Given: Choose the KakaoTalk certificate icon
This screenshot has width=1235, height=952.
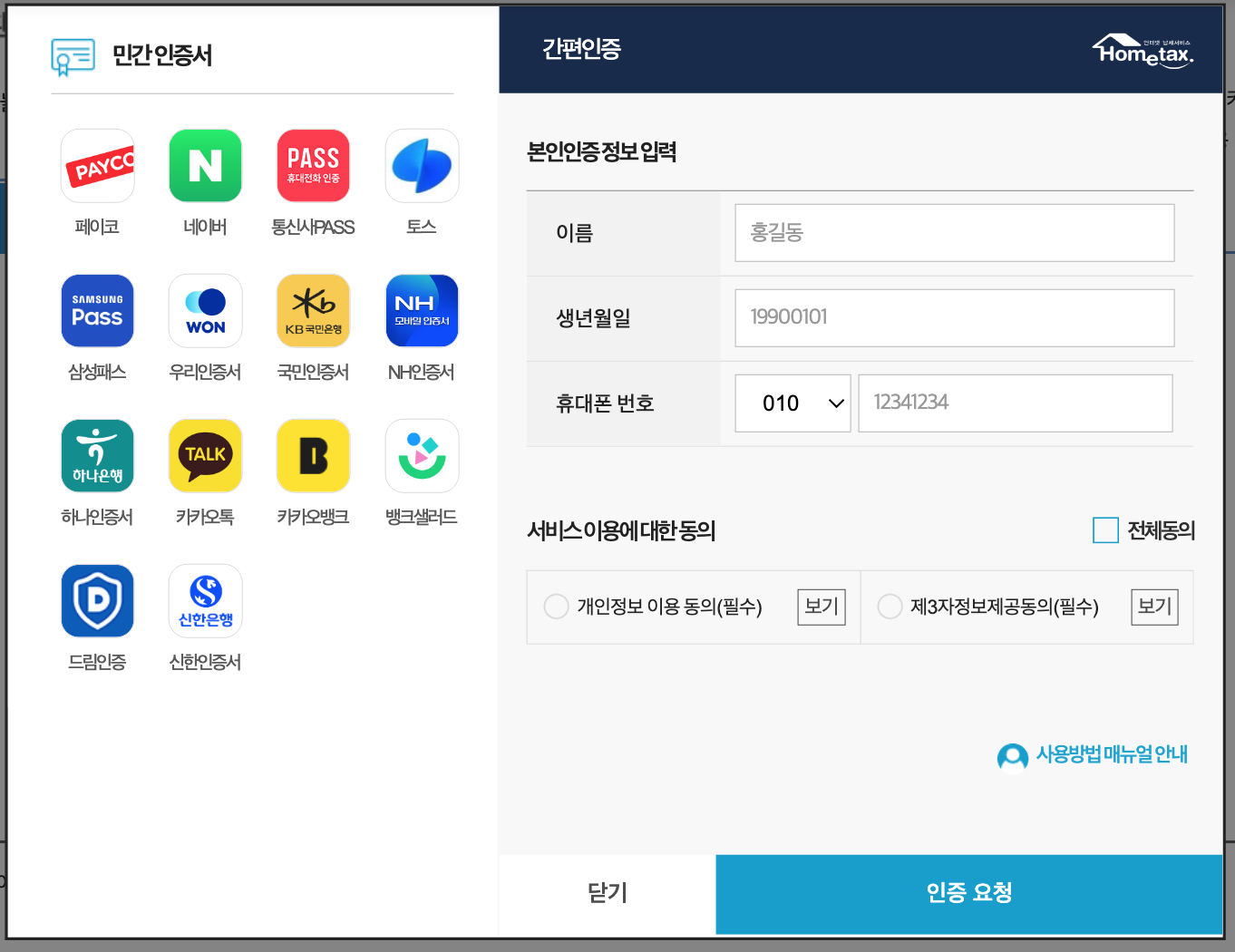Looking at the screenshot, I should [205, 456].
